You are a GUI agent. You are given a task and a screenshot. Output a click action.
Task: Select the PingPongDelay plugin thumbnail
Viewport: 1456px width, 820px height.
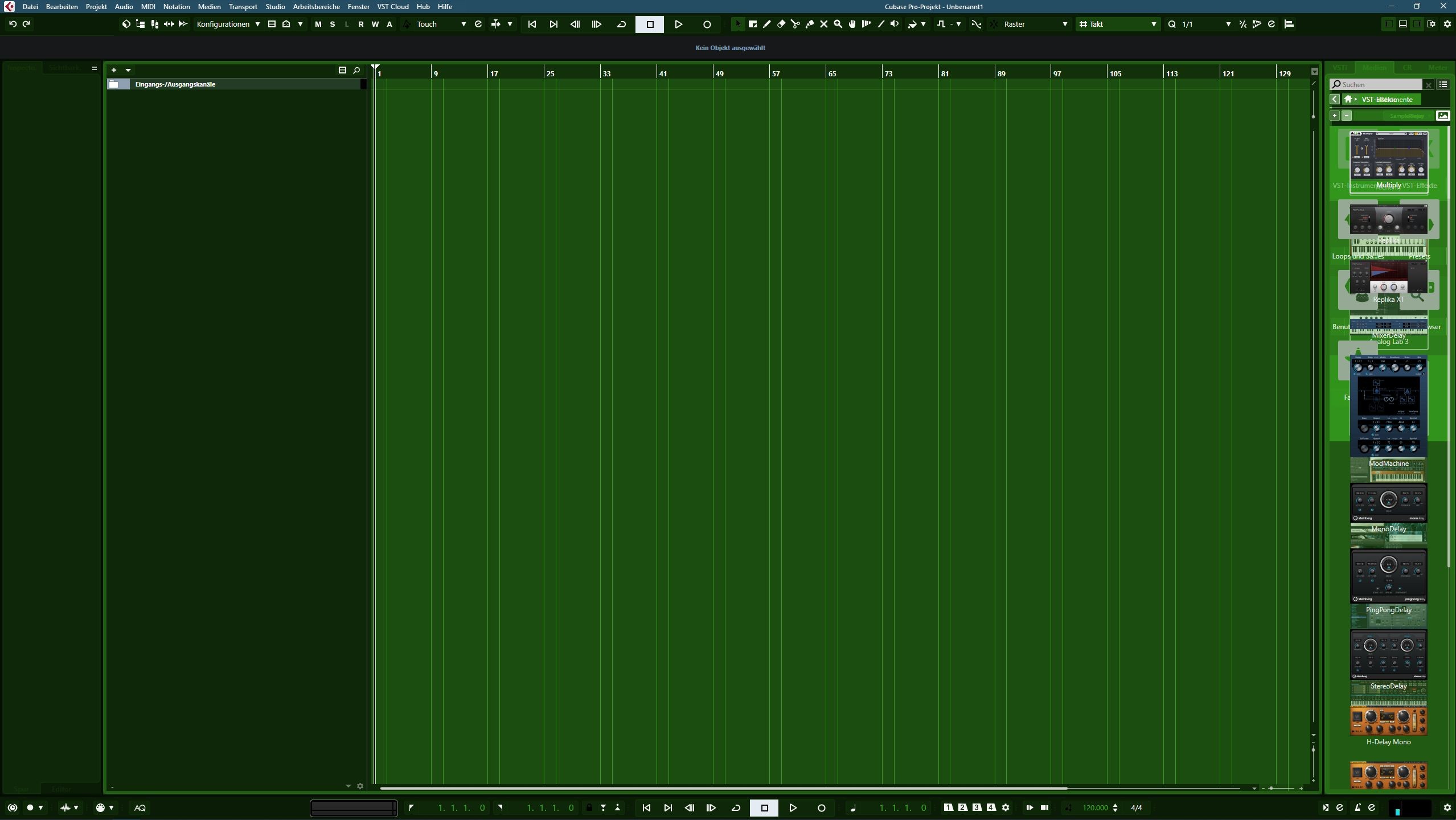tap(1388, 575)
